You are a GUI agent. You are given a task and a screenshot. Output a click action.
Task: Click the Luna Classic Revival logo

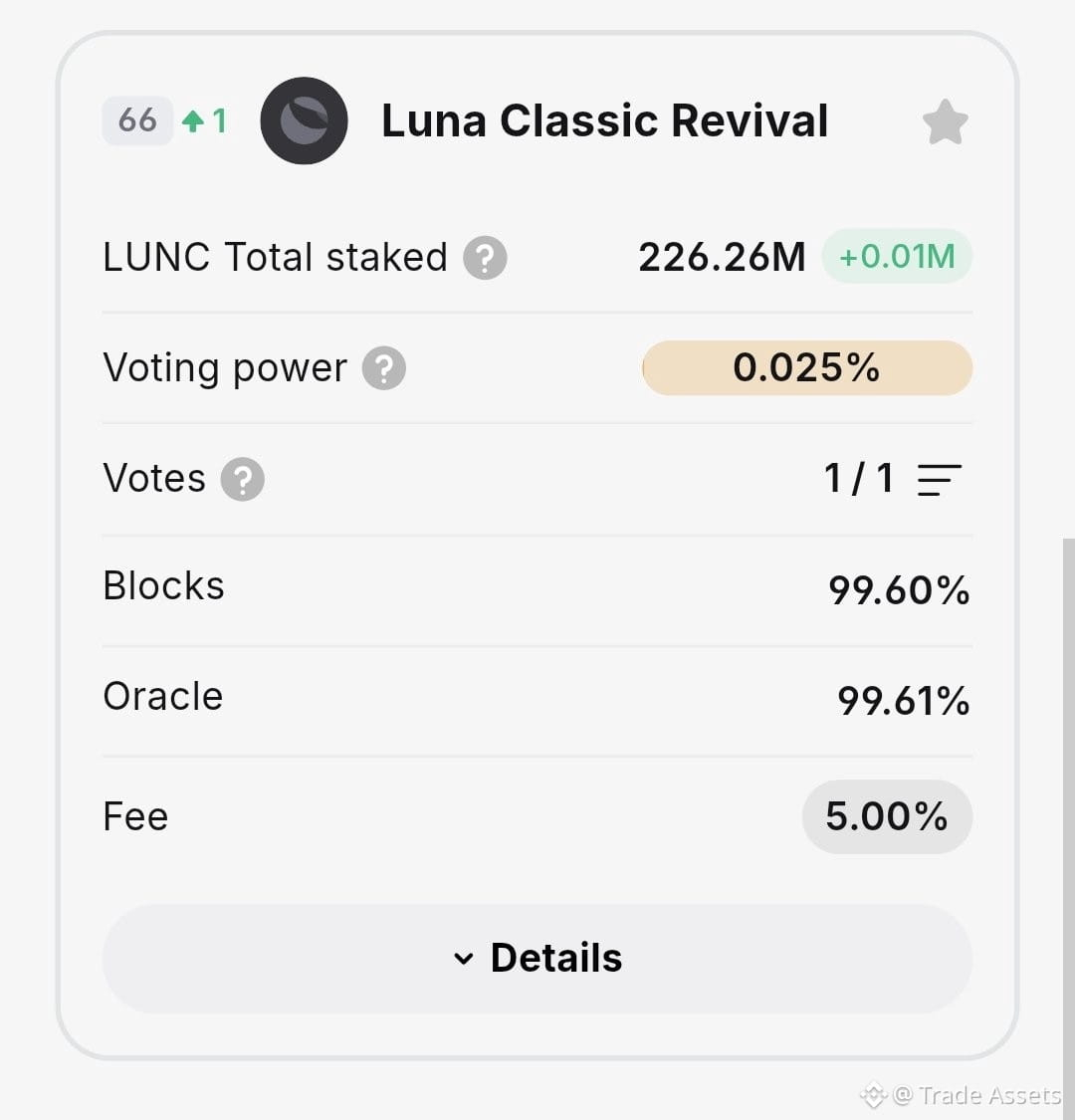304,120
